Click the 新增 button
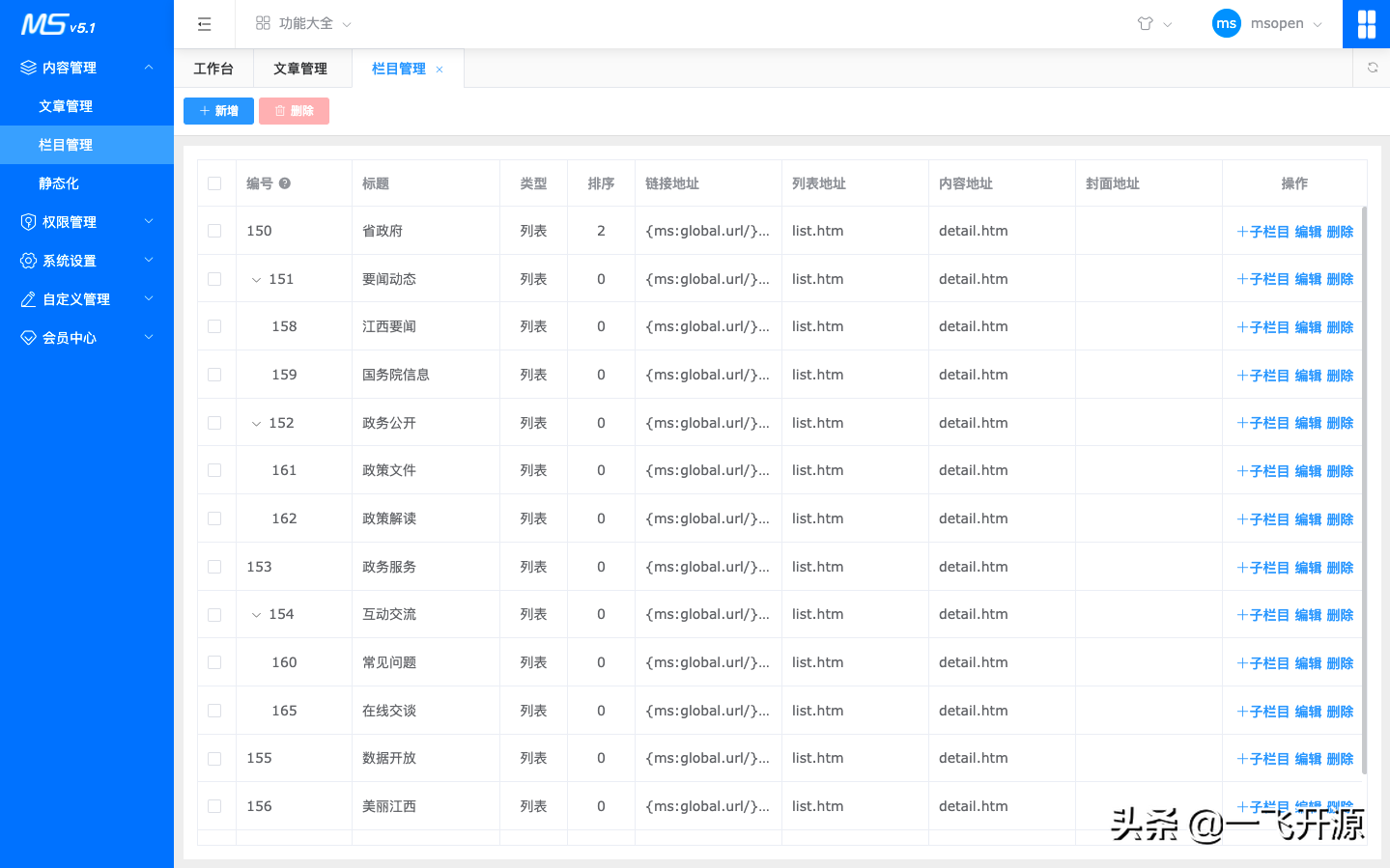This screenshot has width=1390, height=868. tap(218, 111)
